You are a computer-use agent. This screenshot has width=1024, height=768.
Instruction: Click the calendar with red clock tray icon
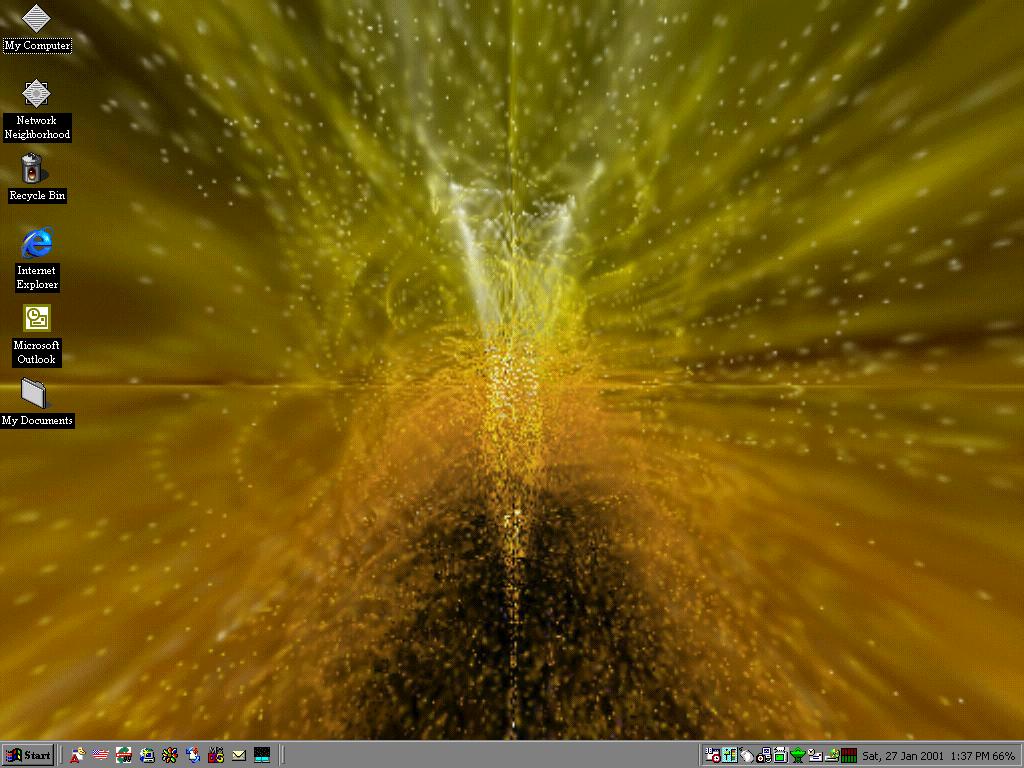coord(713,755)
